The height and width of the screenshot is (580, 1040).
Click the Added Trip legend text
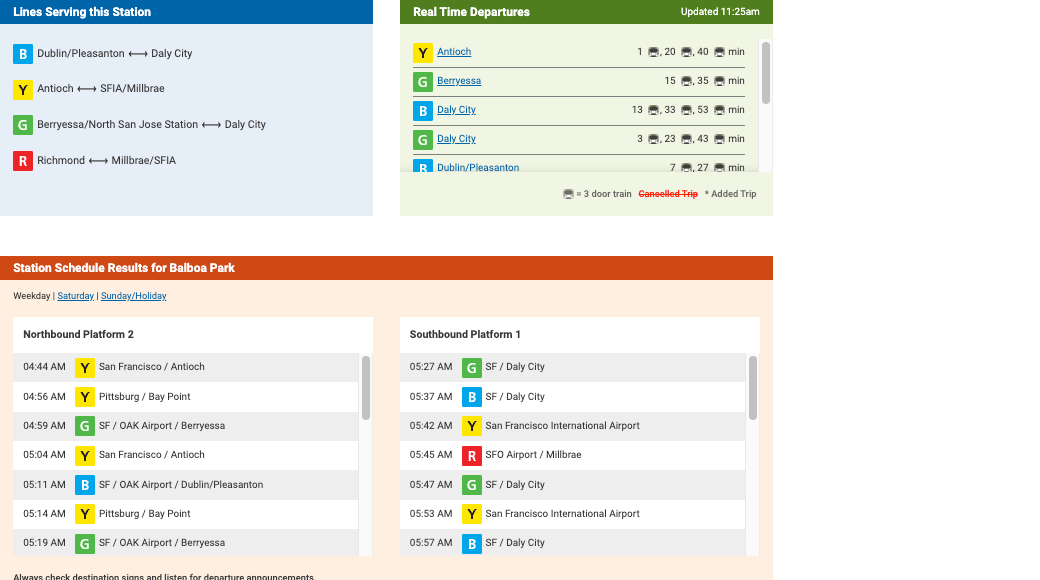(x=730, y=194)
